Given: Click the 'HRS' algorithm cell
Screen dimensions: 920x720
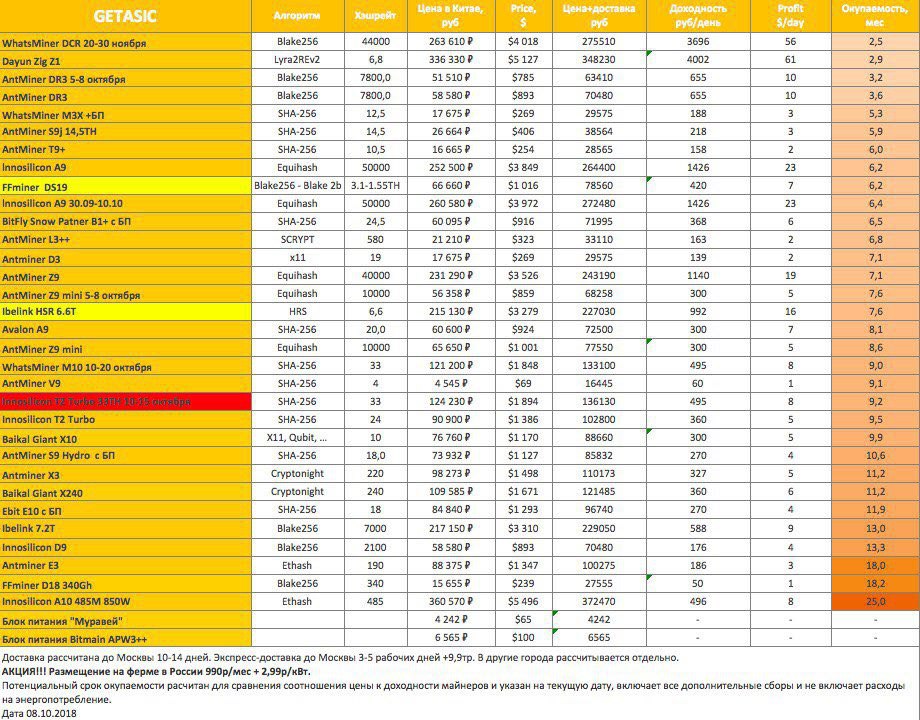Looking at the screenshot, I should click(x=297, y=312).
